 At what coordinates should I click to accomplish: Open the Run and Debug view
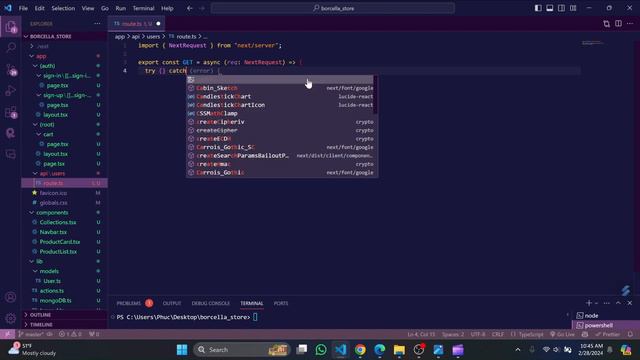[x=11, y=91]
